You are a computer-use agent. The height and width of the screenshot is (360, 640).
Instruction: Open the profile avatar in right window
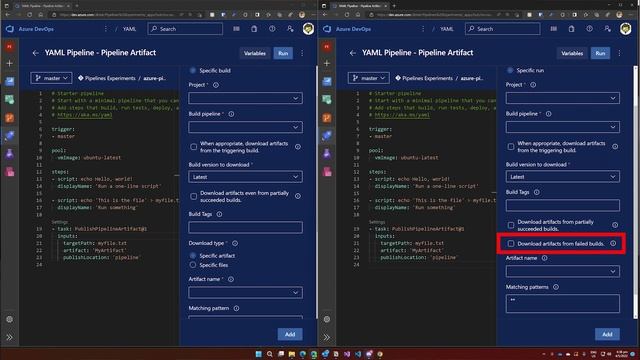click(625, 29)
